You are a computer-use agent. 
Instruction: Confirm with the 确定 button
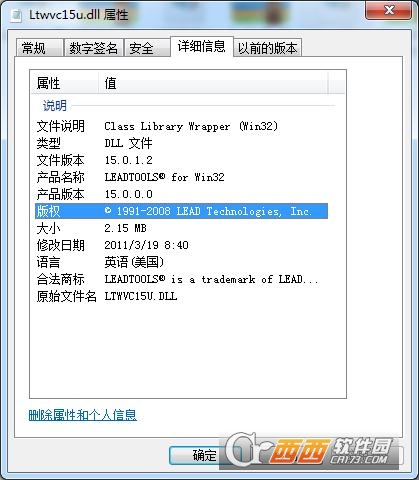(x=204, y=455)
